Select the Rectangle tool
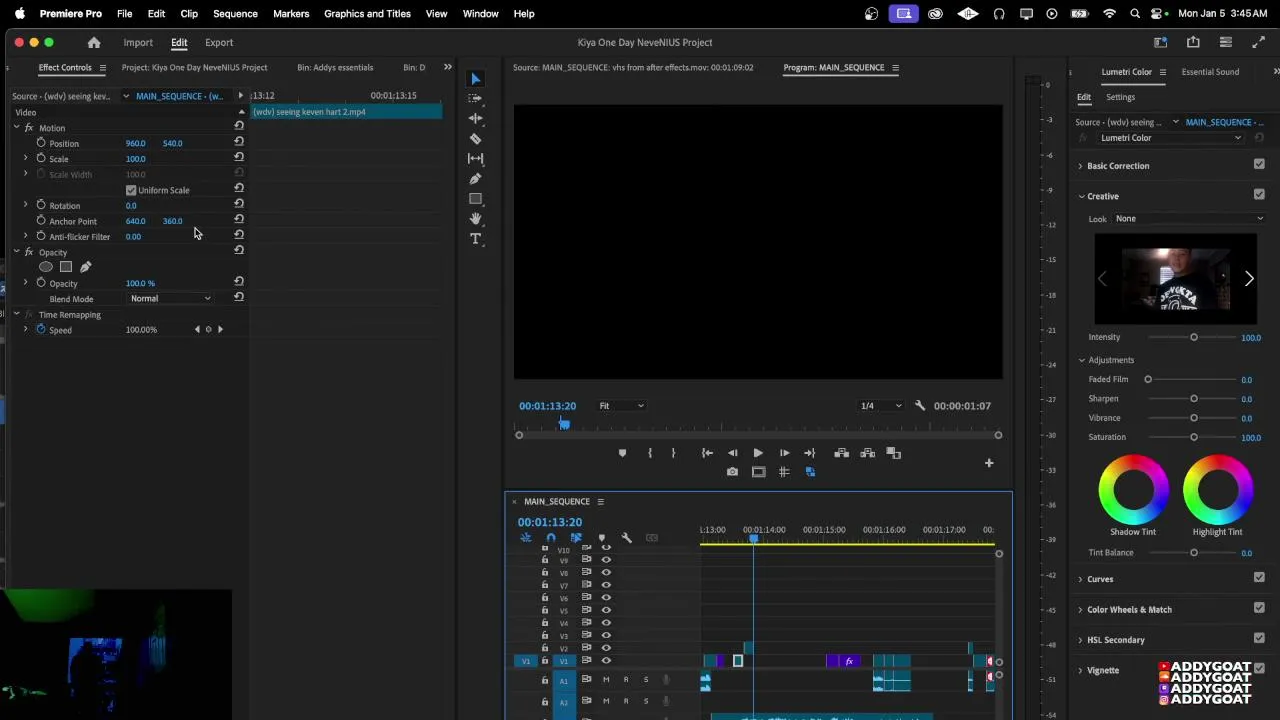This screenshot has height=720, width=1280. pyautogui.click(x=476, y=198)
